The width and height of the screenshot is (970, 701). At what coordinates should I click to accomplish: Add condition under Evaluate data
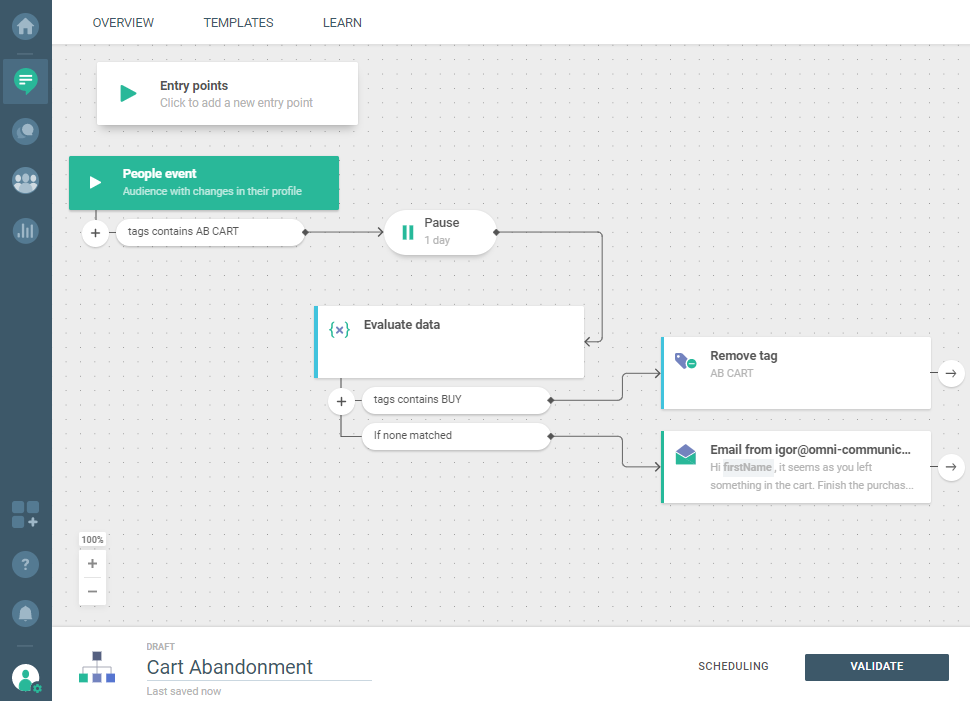coord(341,401)
